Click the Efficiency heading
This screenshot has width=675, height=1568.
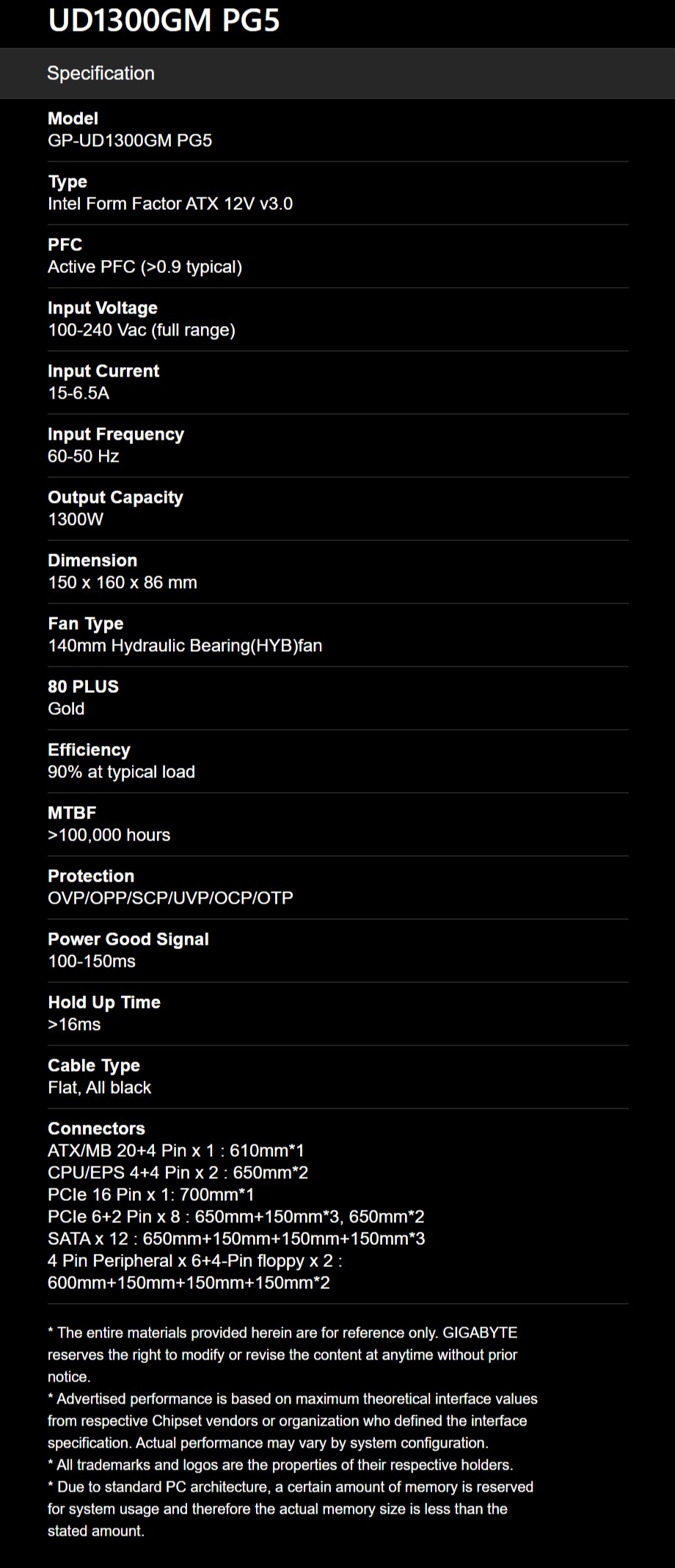89,749
